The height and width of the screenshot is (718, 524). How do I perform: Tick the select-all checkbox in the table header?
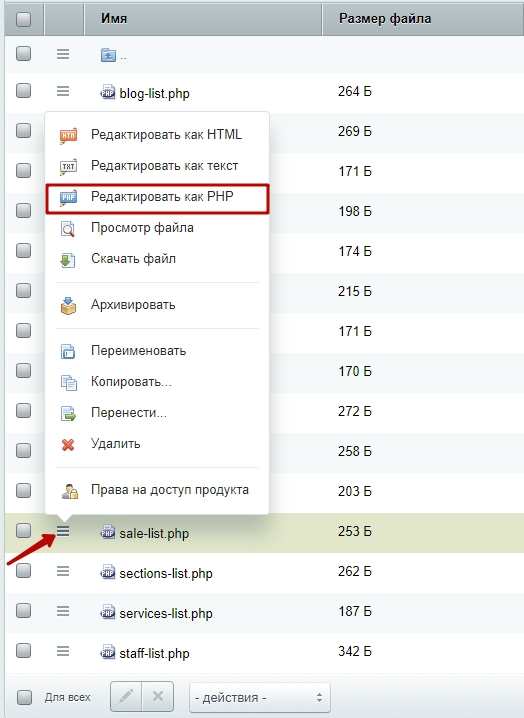pyautogui.click(x=23, y=19)
